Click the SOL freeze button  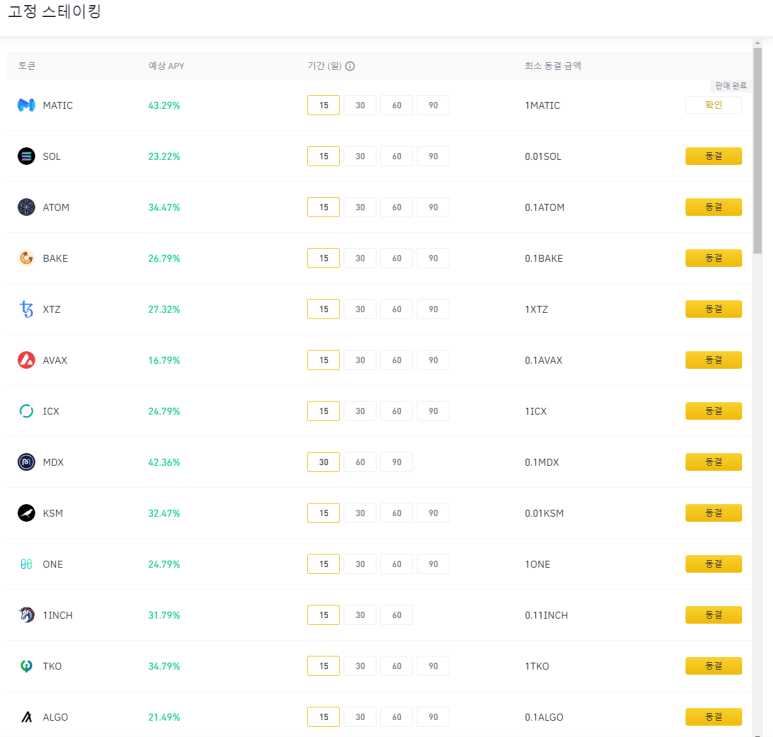[x=713, y=156]
